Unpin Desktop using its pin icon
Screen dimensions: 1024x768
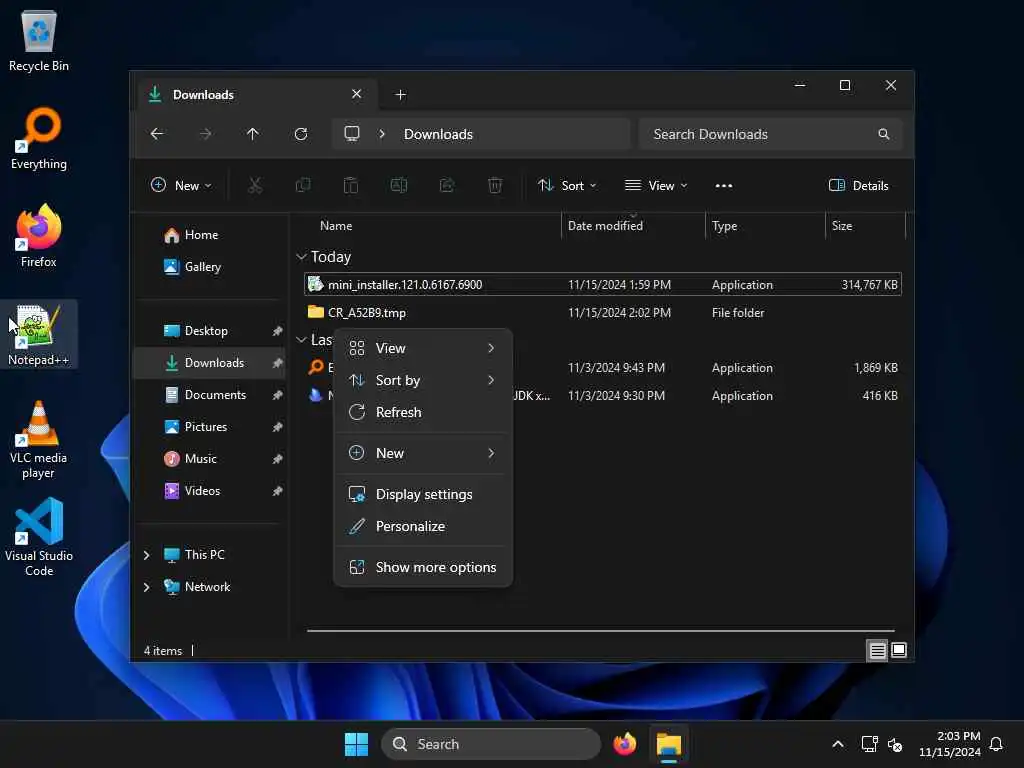point(278,331)
